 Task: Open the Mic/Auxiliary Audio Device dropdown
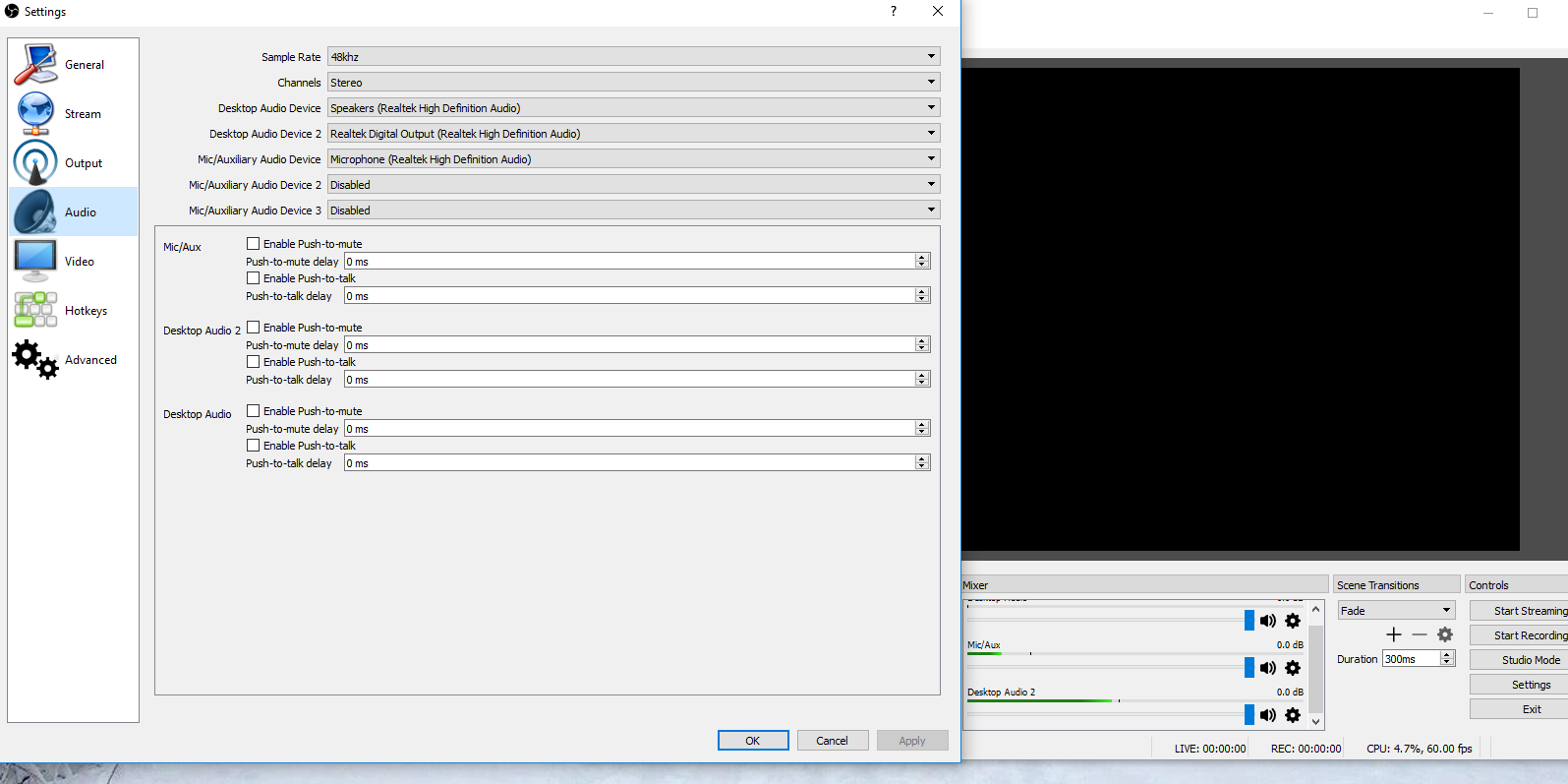click(x=633, y=159)
